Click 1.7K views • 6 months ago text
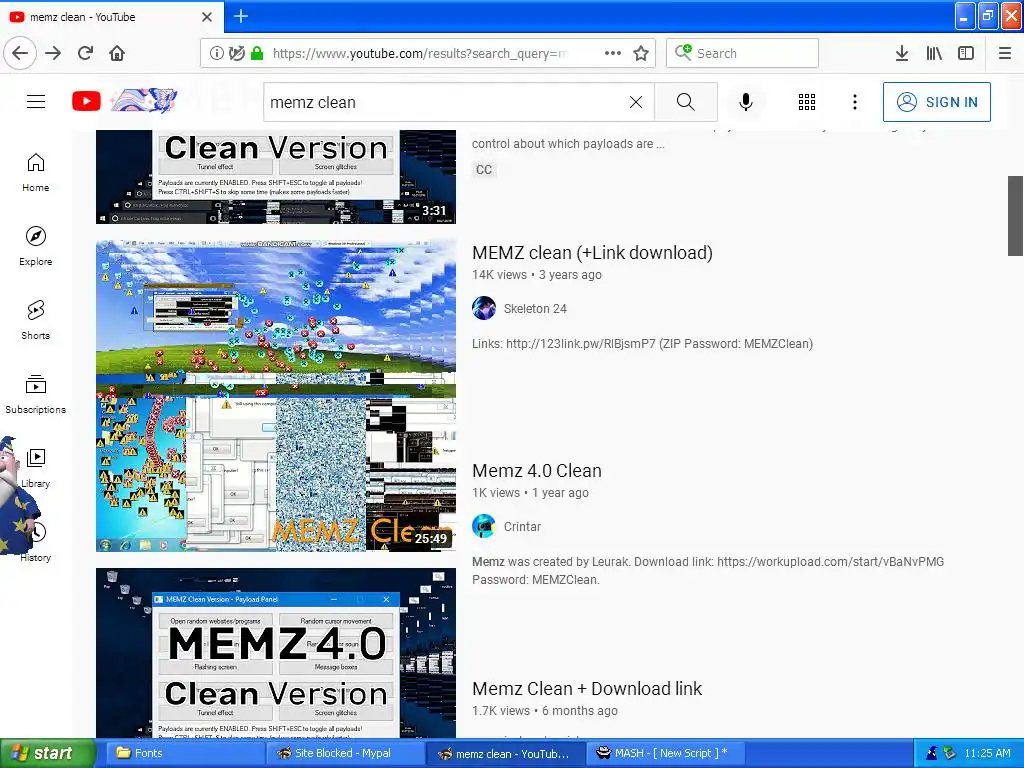The height and width of the screenshot is (768, 1024). click(545, 711)
